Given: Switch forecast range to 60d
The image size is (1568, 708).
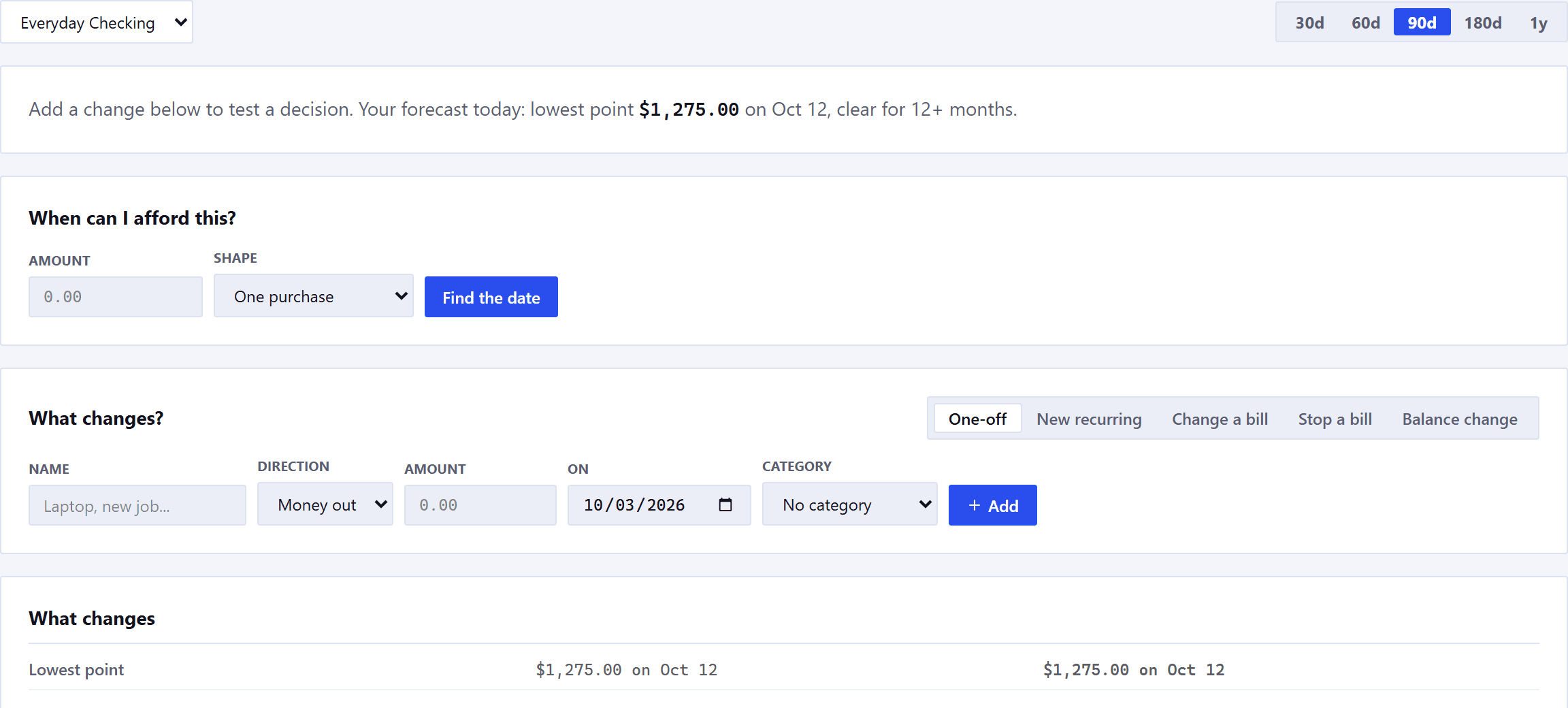Looking at the screenshot, I should coord(1365,22).
